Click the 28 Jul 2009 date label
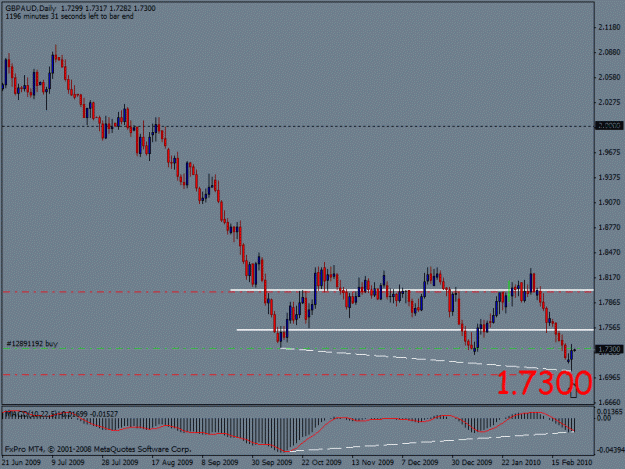Viewport: 625px width, 469px height. pyautogui.click(x=120, y=462)
